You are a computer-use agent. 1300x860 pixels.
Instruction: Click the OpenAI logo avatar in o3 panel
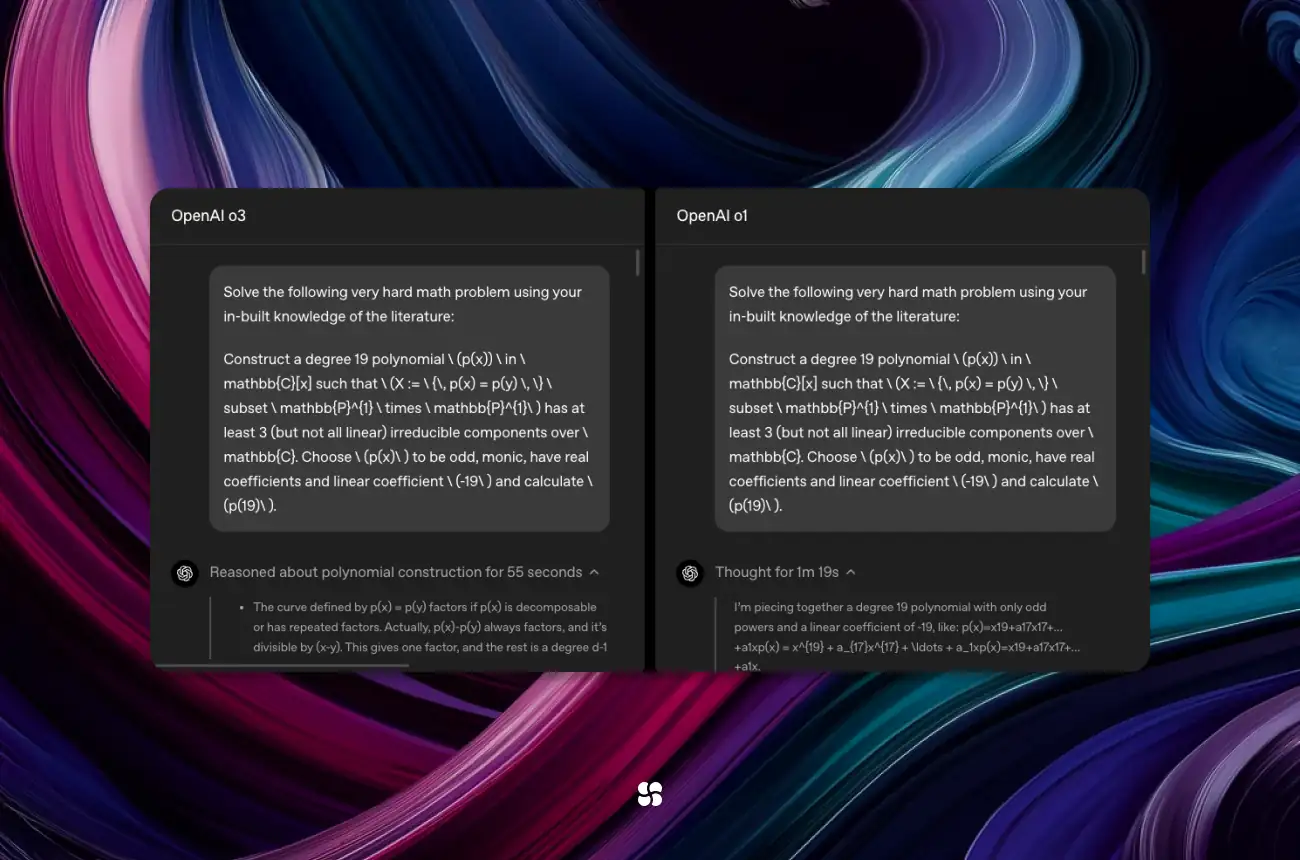tap(184, 573)
